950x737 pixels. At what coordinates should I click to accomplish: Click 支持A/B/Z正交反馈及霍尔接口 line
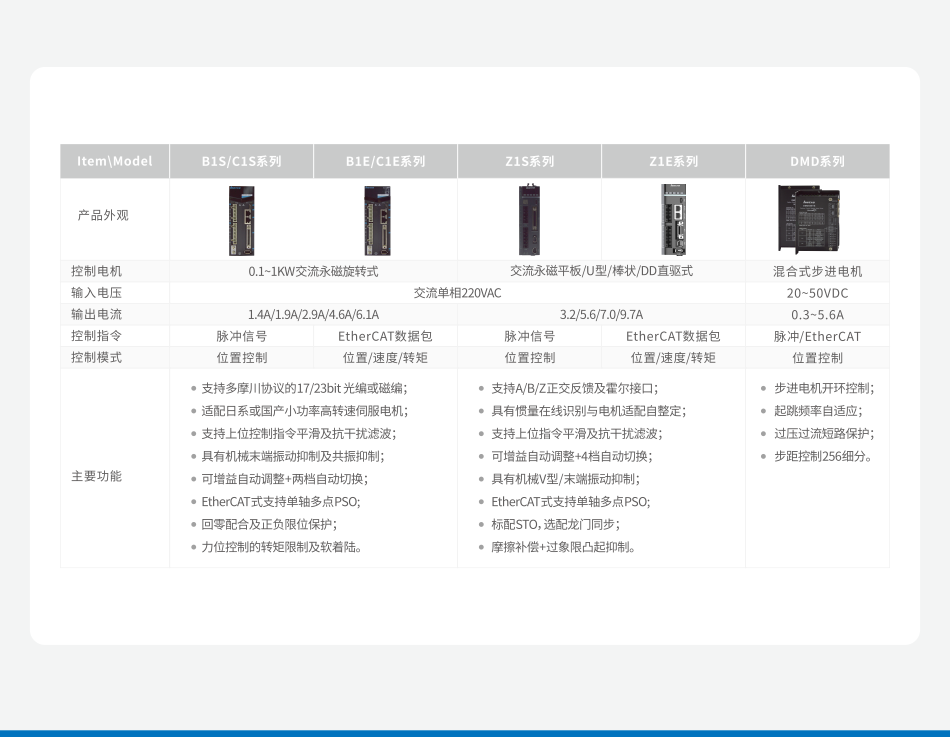574,389
